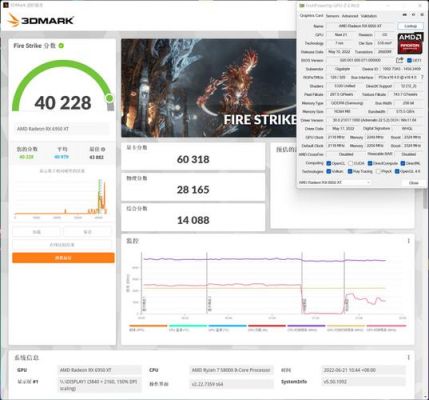The width and height of the screenshot is (429, 400).
Task: Toggle the orange frame rate legend swatch
Action: click(148, 326)
